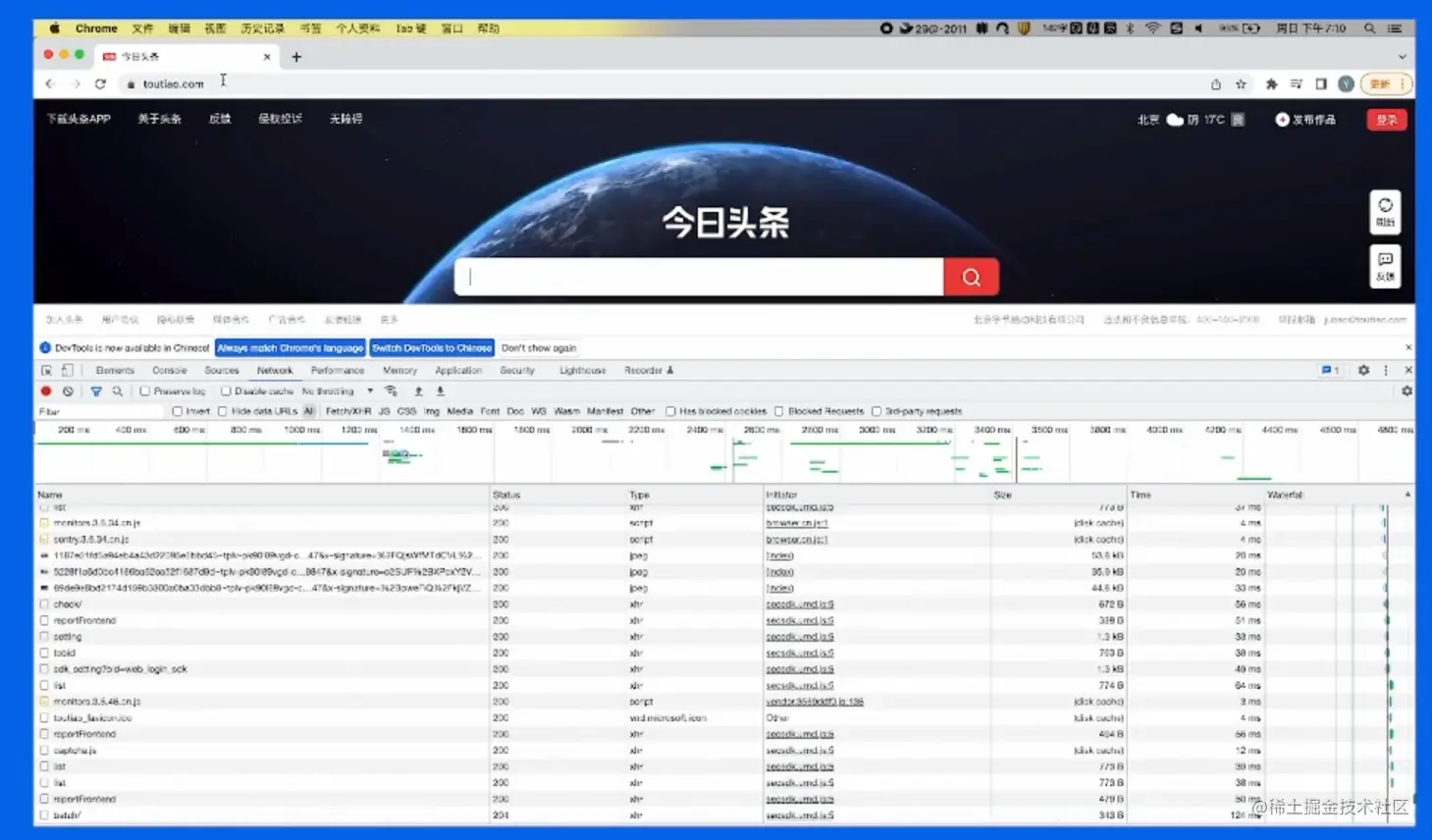The height and width of the screenshot is (840, 1432).
Task: Open the Memory tab
Action: click(x=399, y=371)
